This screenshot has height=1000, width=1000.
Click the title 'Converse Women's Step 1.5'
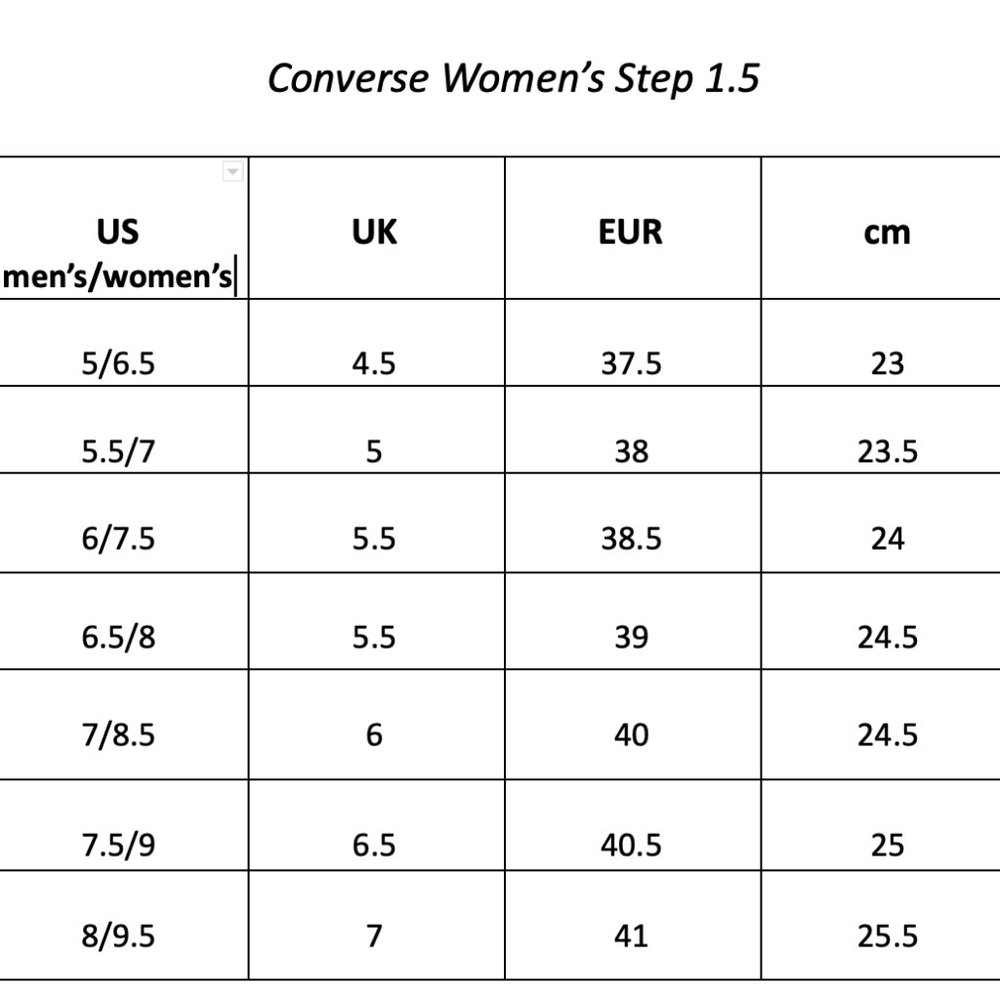513,78
